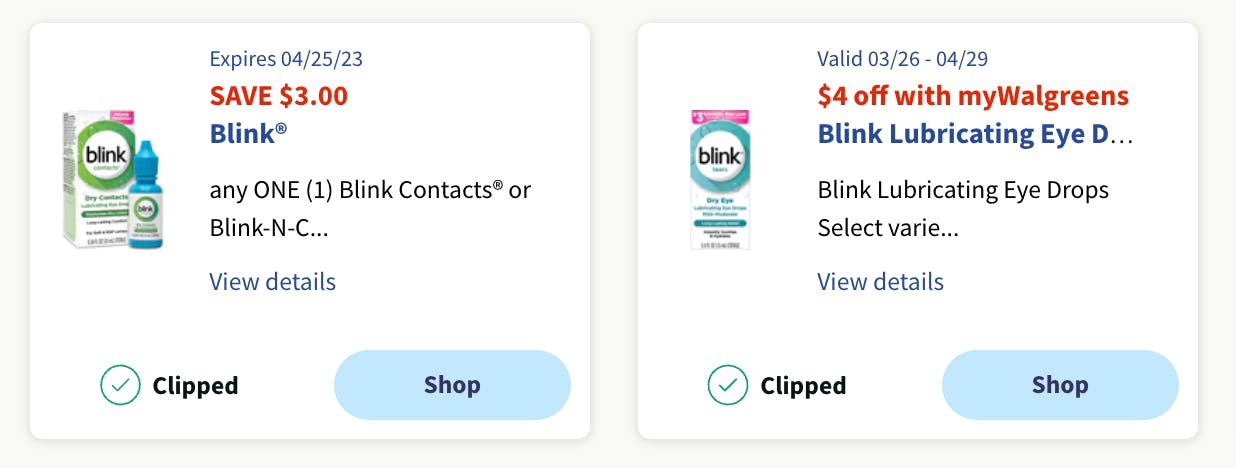This screenshot has height=468, width=1236.
Task: Click the checkmark icon on the $4 off coupon
Action: (x=728, y=385)
